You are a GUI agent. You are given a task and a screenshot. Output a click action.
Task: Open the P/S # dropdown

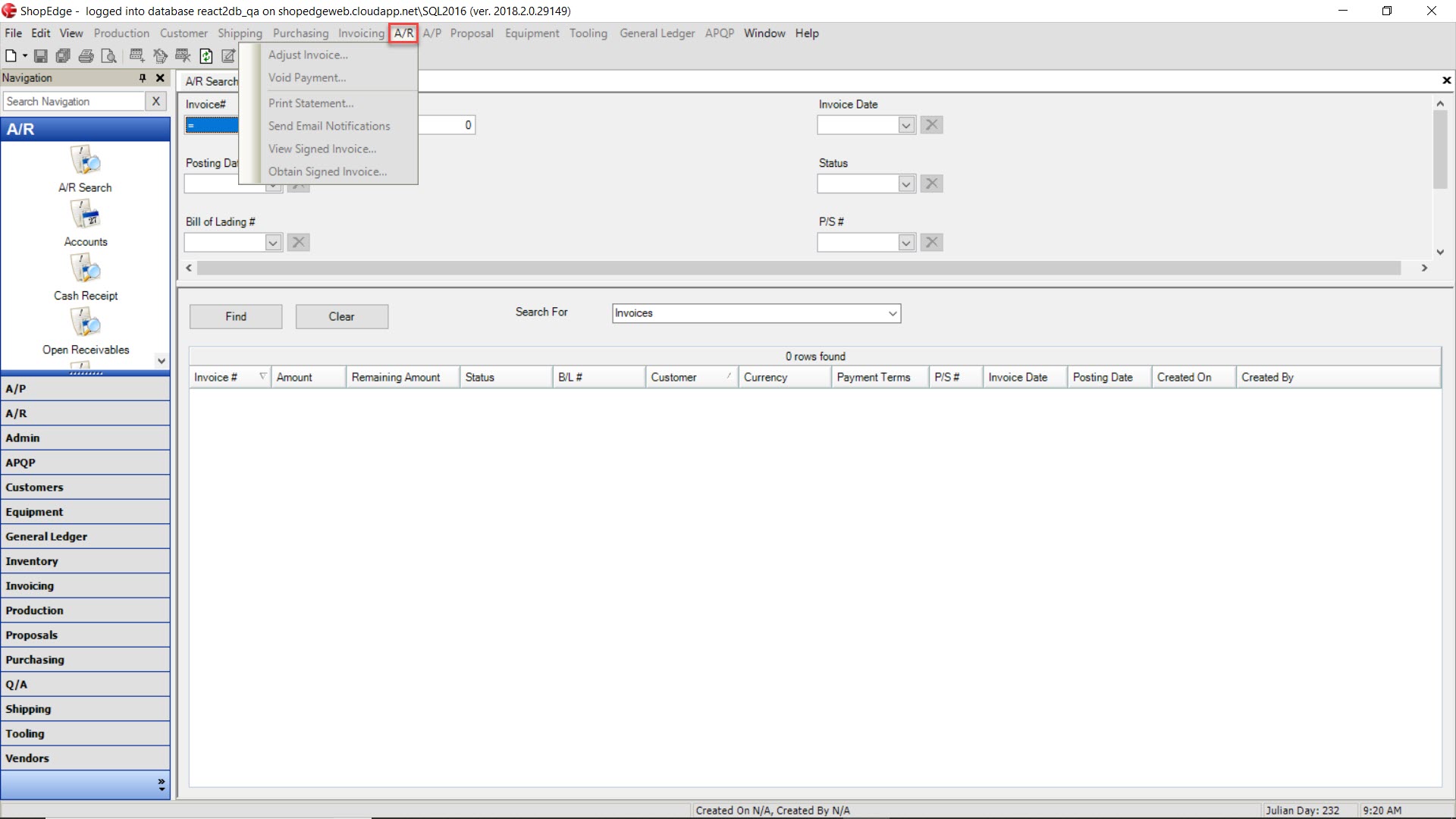pos(905,243)
